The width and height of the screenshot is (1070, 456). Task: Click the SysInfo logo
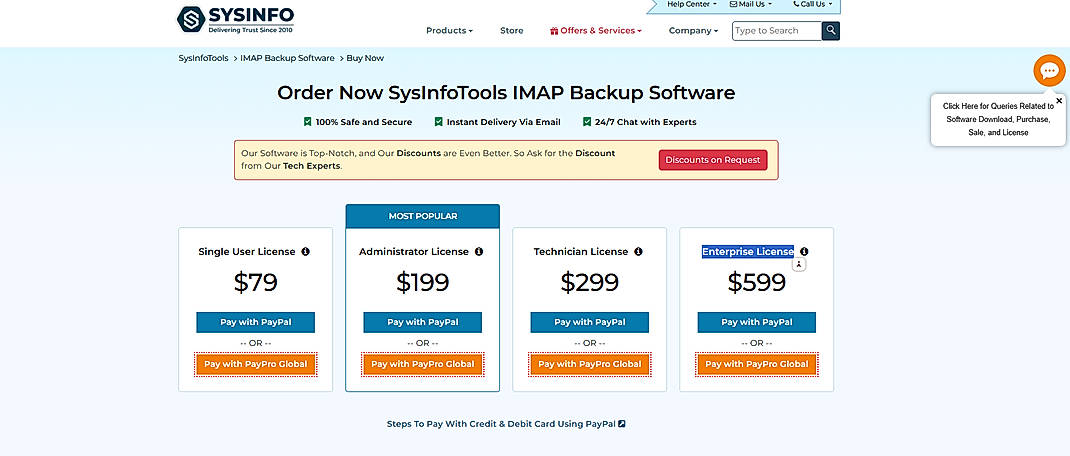235,19
